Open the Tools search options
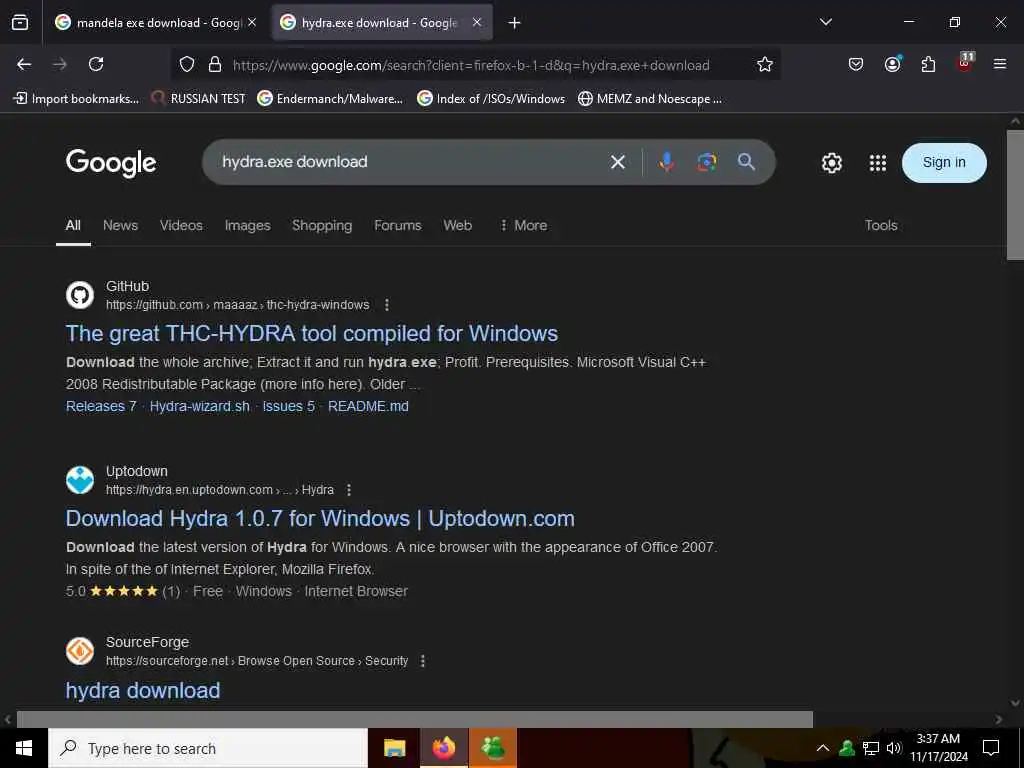Viewport: 1024px width, 768px height. point(881,225)
